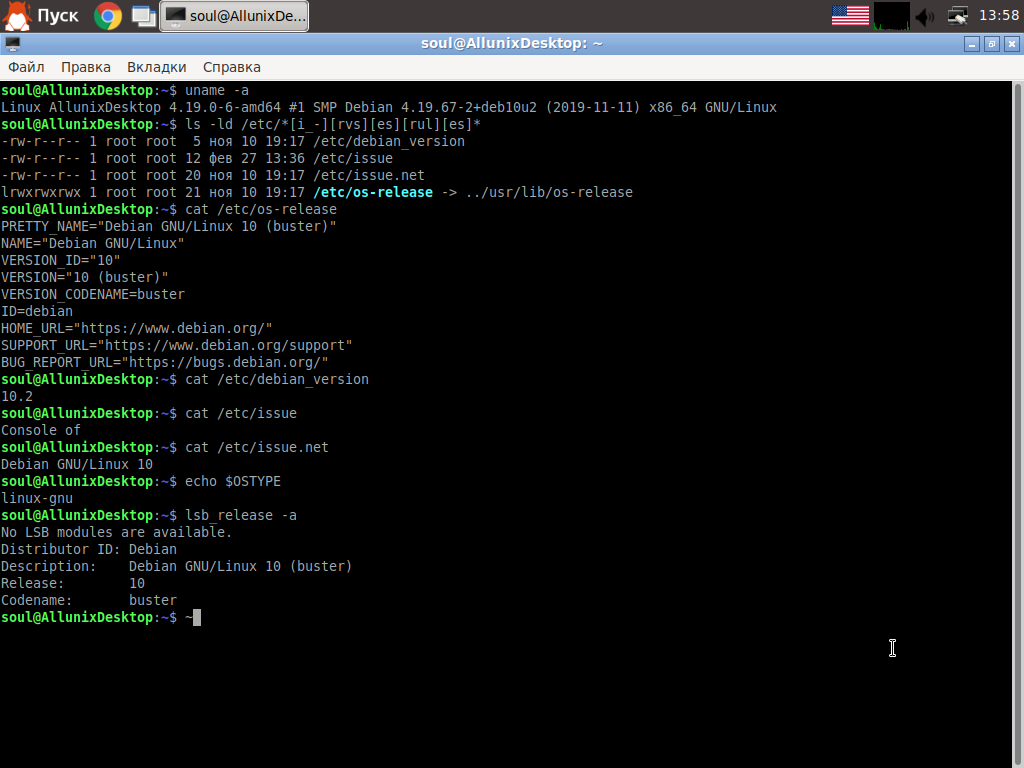Click the terminal cursor at last prompt
The width and height of the screenshot is (1024, 768).
point(197,617)
